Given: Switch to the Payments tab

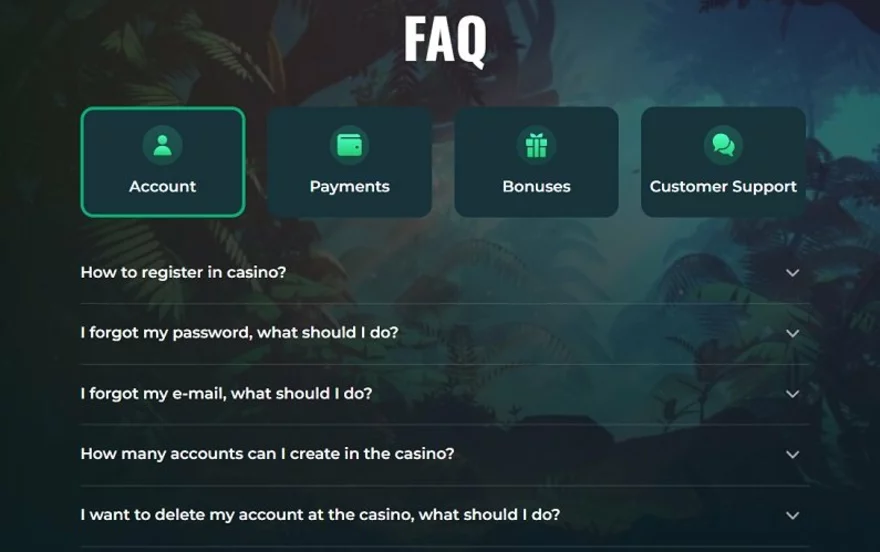Looking at the screenshot, I should pyautogui.click(x=349, y=162).
